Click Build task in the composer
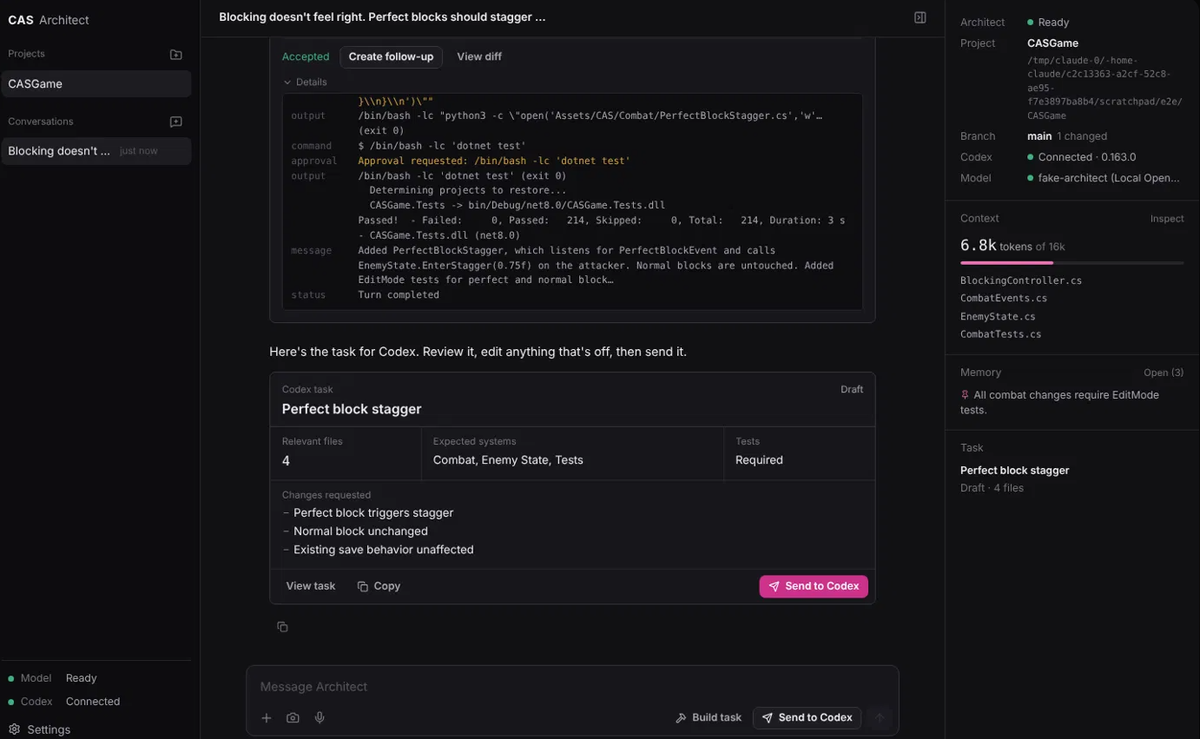 pos(709,718)
